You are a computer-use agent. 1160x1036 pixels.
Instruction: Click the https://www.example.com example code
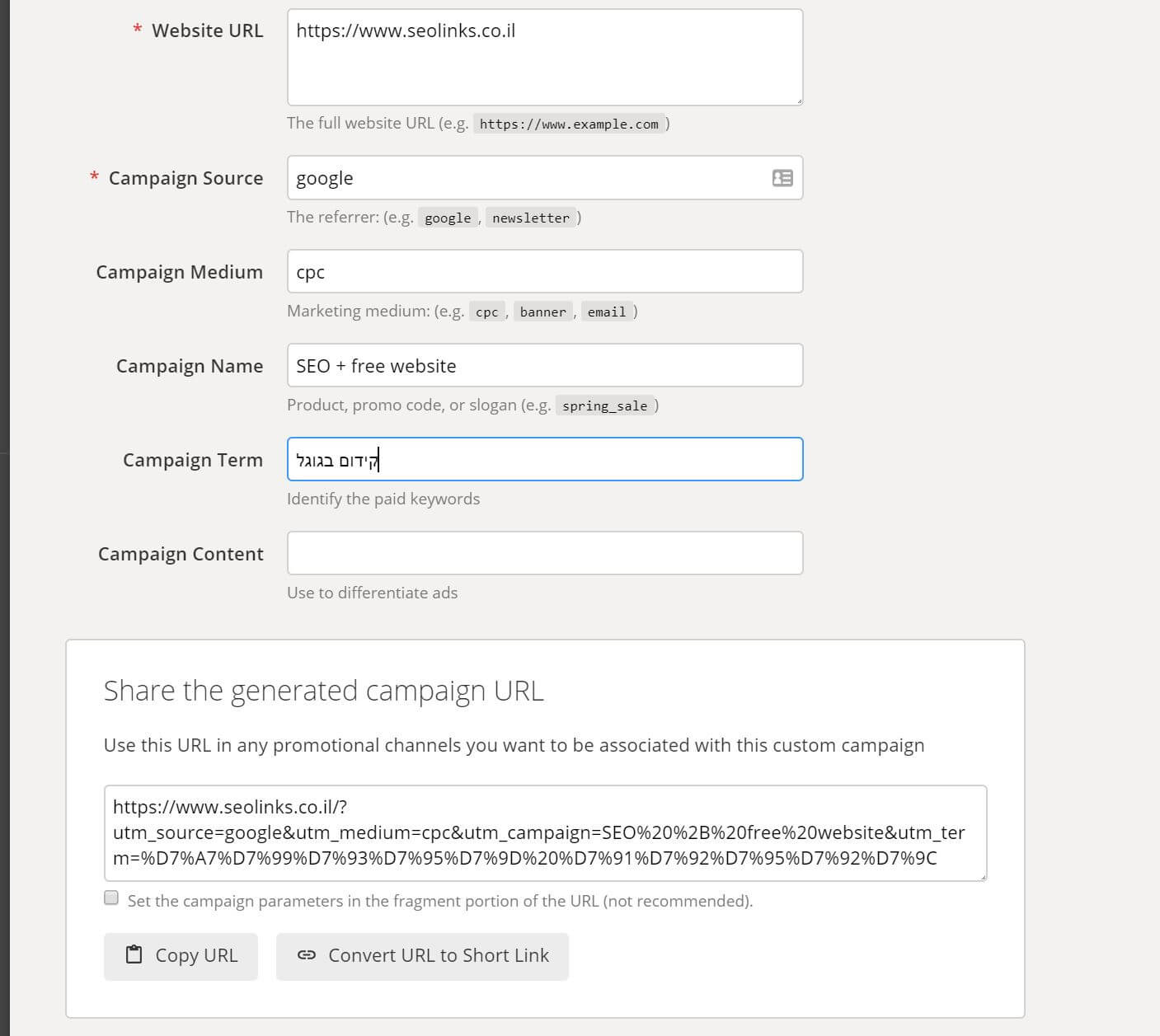click(x=569, y=124)
